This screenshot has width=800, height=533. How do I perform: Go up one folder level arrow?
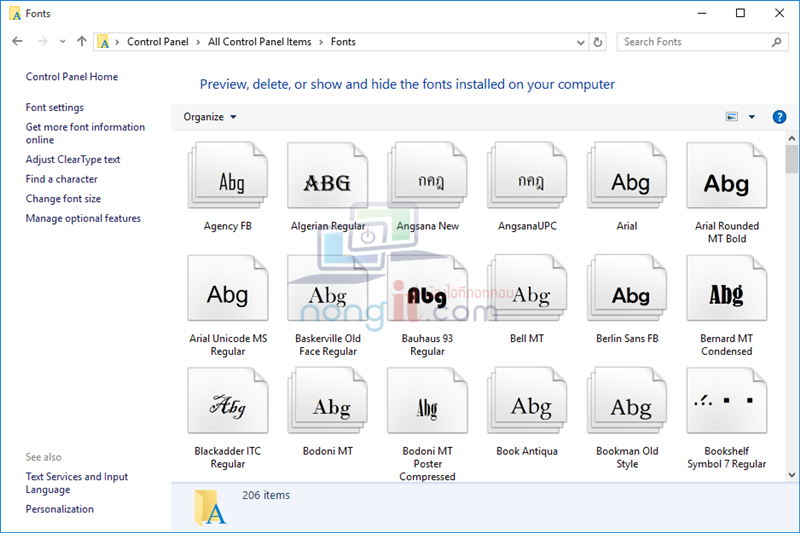pos(82,42)
